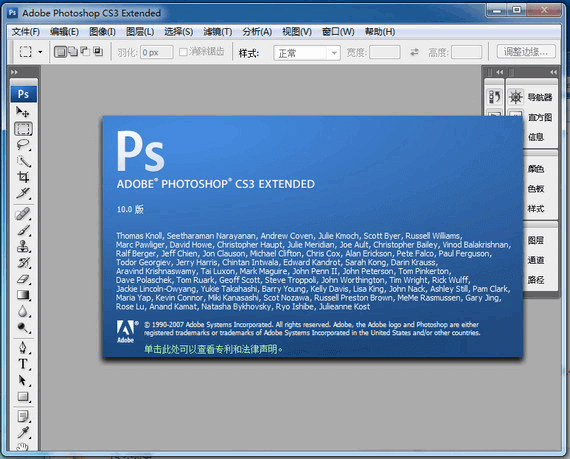Select the Brush tool
Viewport: 570px width, 459px height.
click(23, 230)
